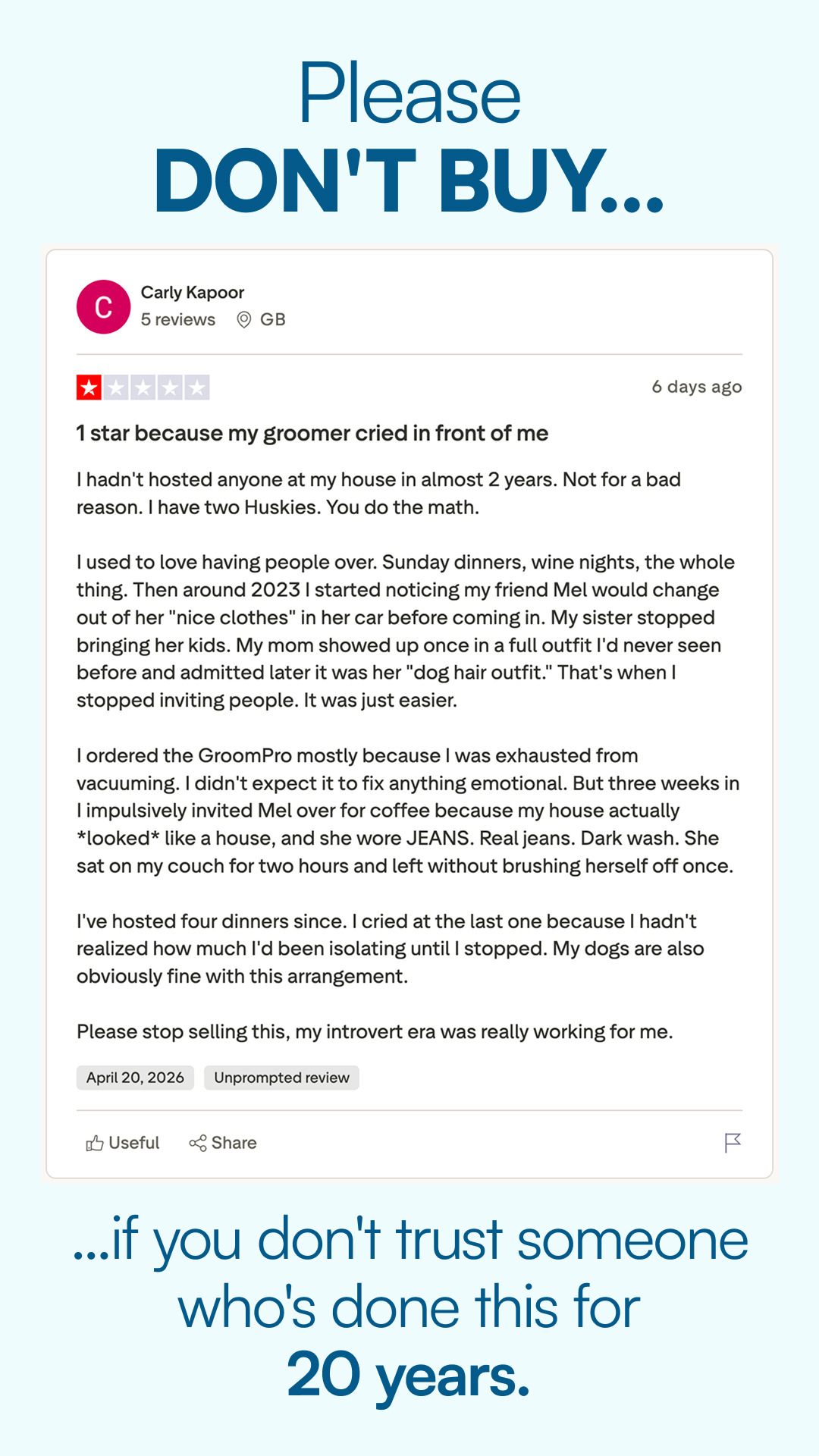The width and height of the screenshot is (819, 1456).
Task: Click the Unprompted review tag
Action: [281, 1078]
